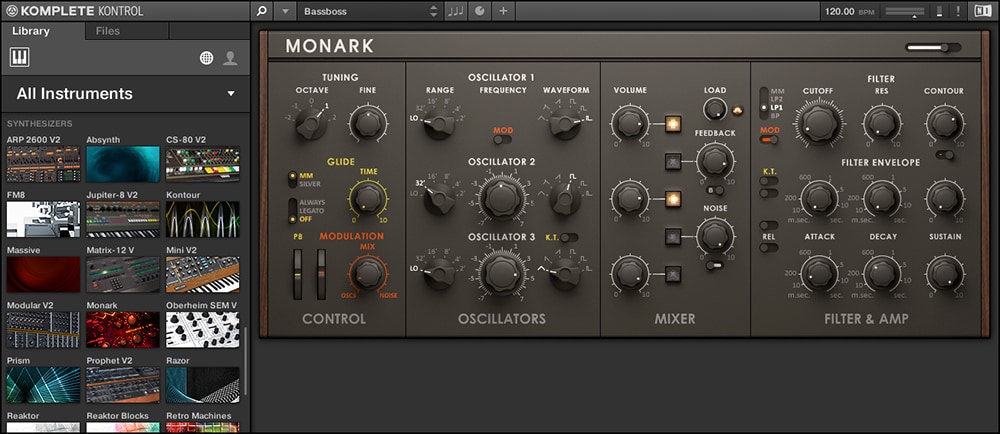Click the slider beside the Monark title

932,47
